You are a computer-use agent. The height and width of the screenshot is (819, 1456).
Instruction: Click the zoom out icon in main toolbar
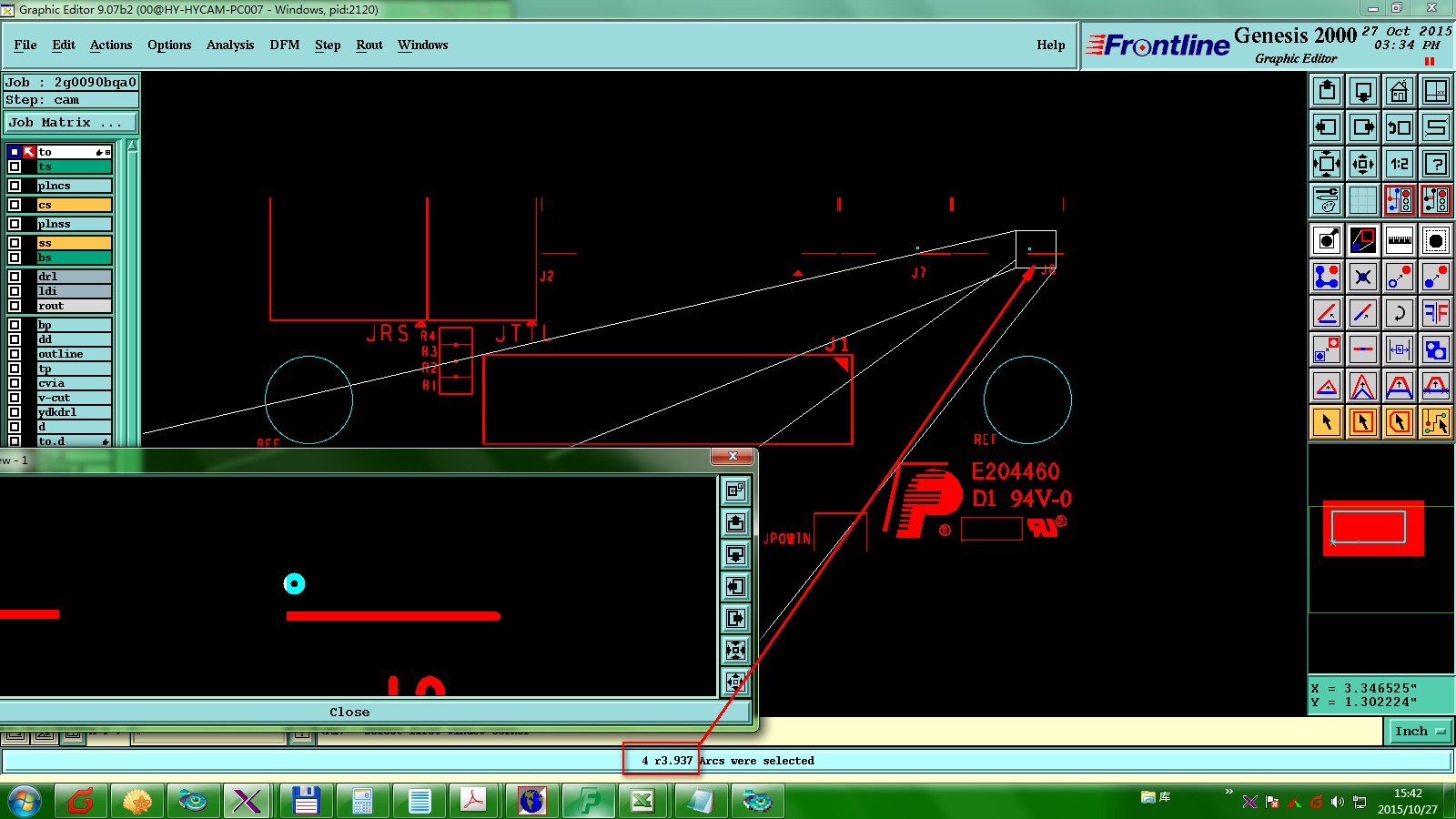1363,164
